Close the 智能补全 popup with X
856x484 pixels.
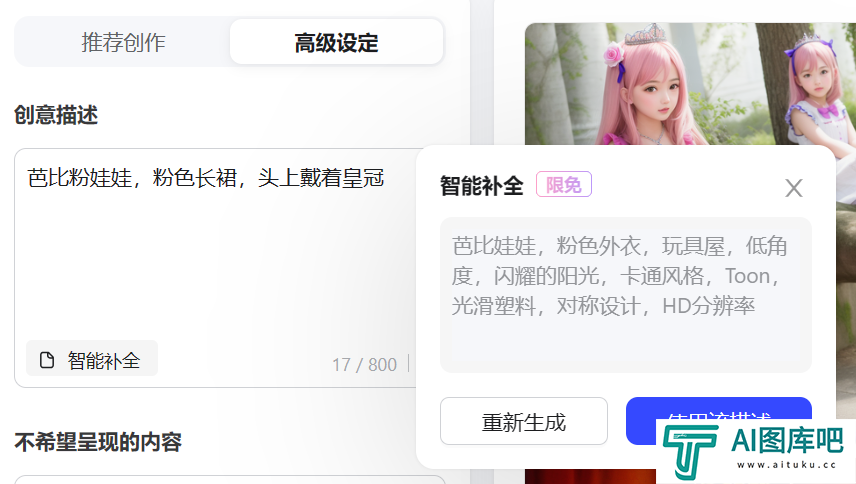[793, 188]
